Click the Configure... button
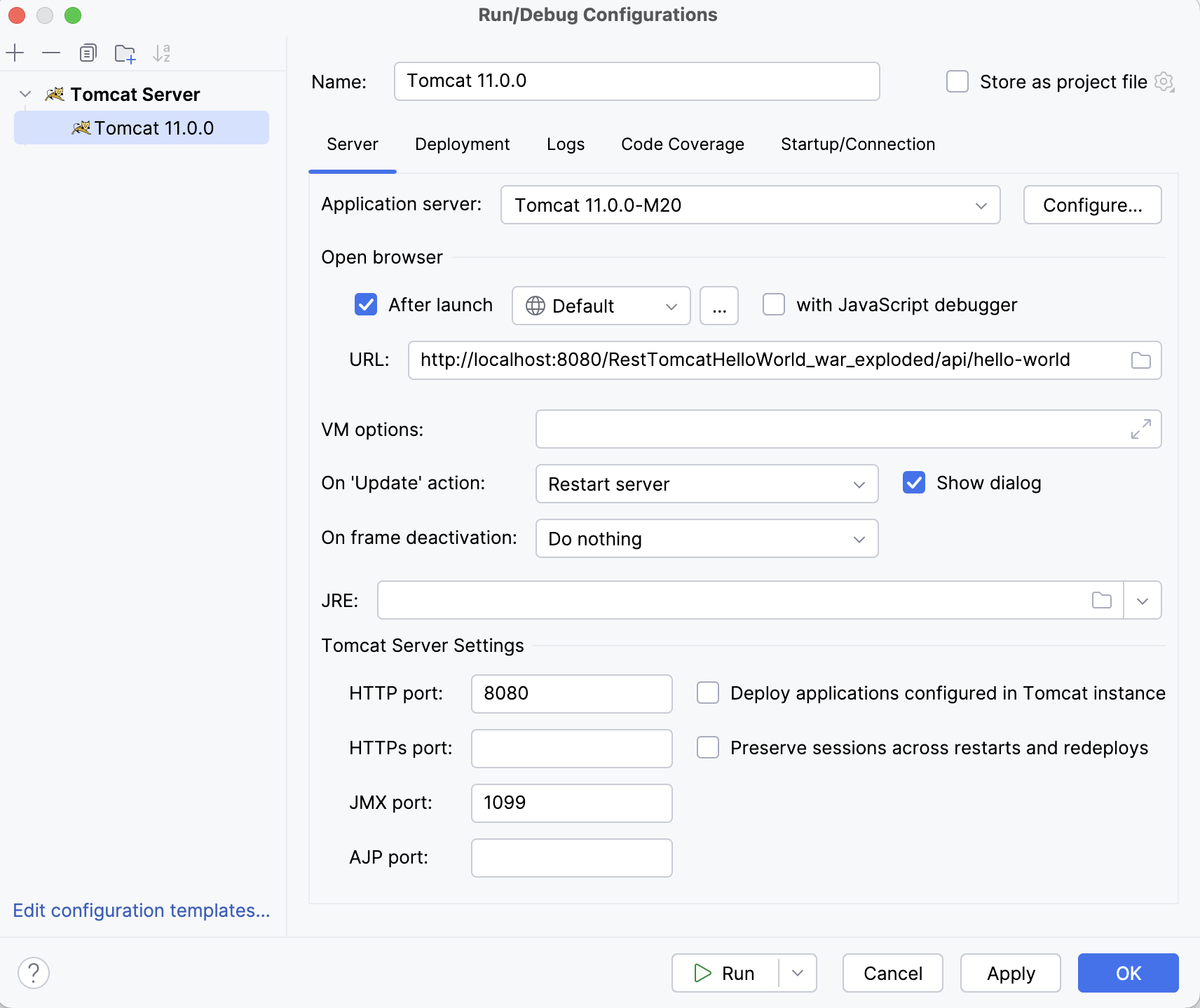The image size is (1200, 1008). click(x=1092, y=205)
